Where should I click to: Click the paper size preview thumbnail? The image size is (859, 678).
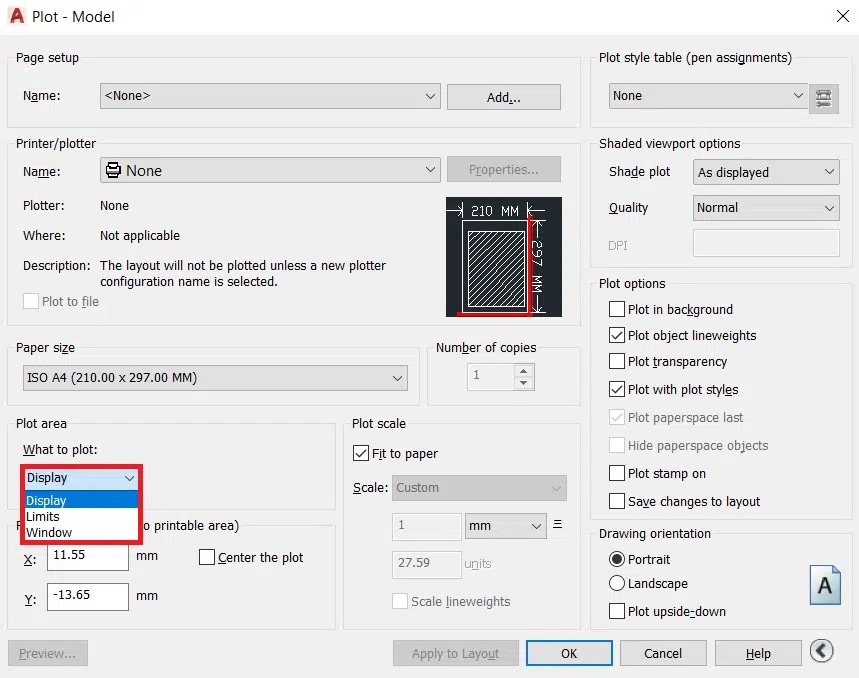[x=503, y=257]
